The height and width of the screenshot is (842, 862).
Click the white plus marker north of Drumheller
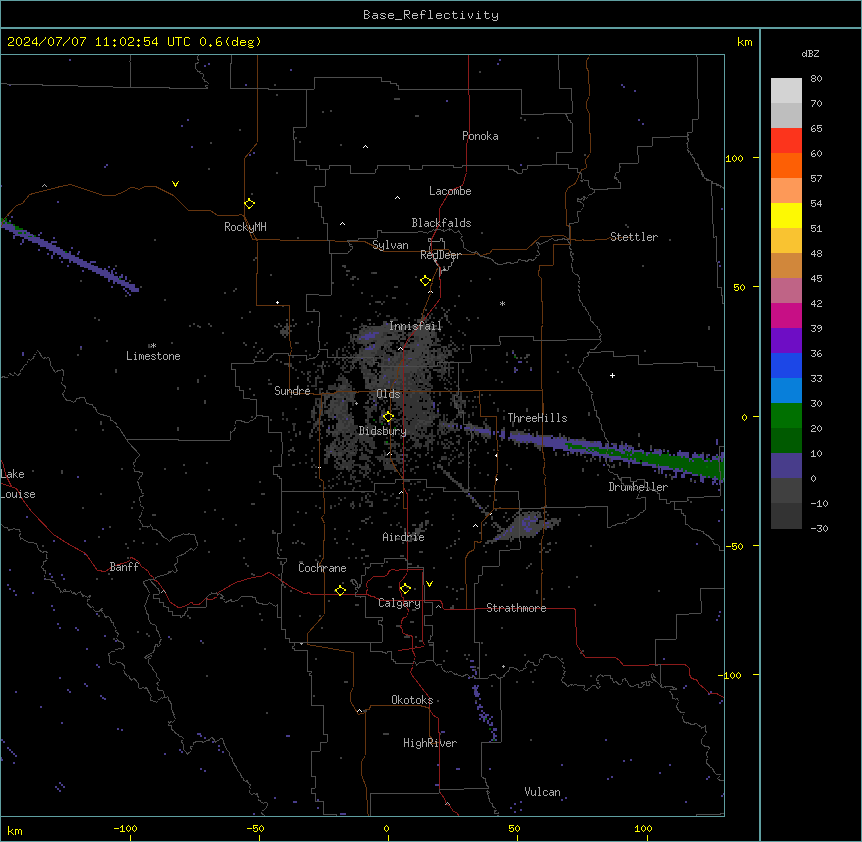(x=612, y=375)
